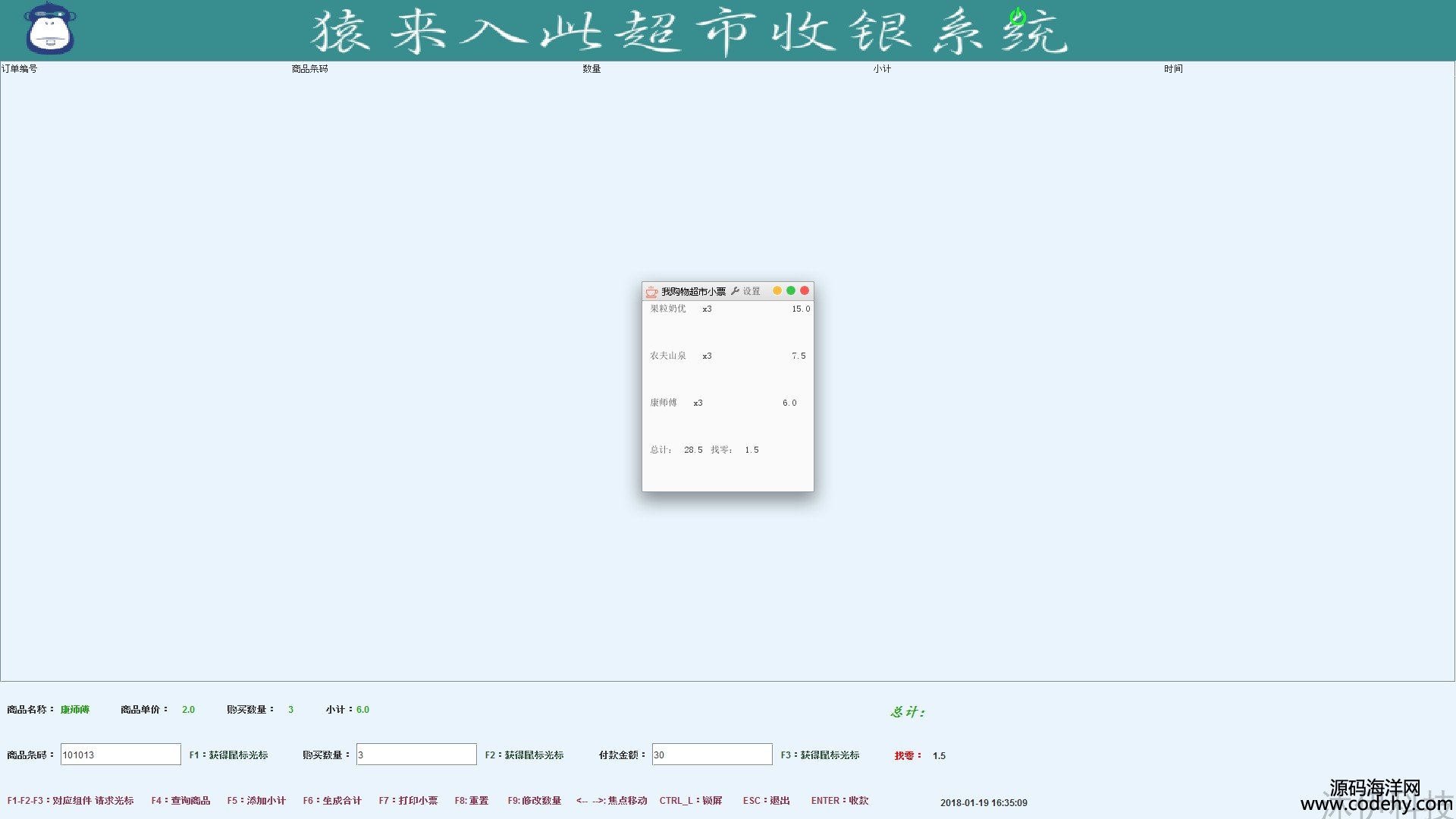Click the 小计 column header
The height and width of the screenshot is (819, 1456).
click(x=882, y=69)
